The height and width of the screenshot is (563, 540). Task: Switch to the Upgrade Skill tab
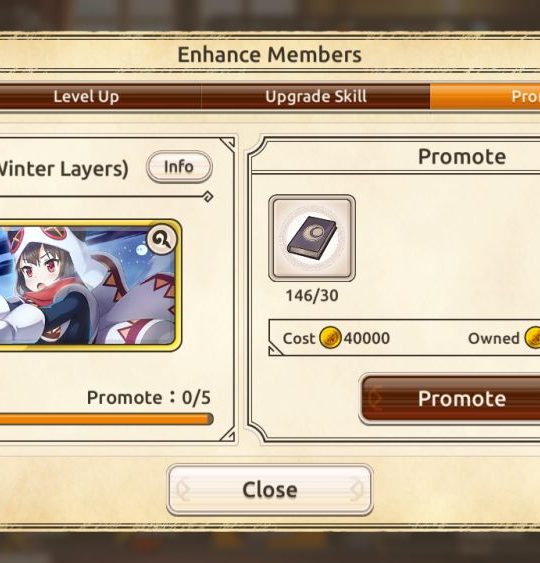click(x=316, y=97)
